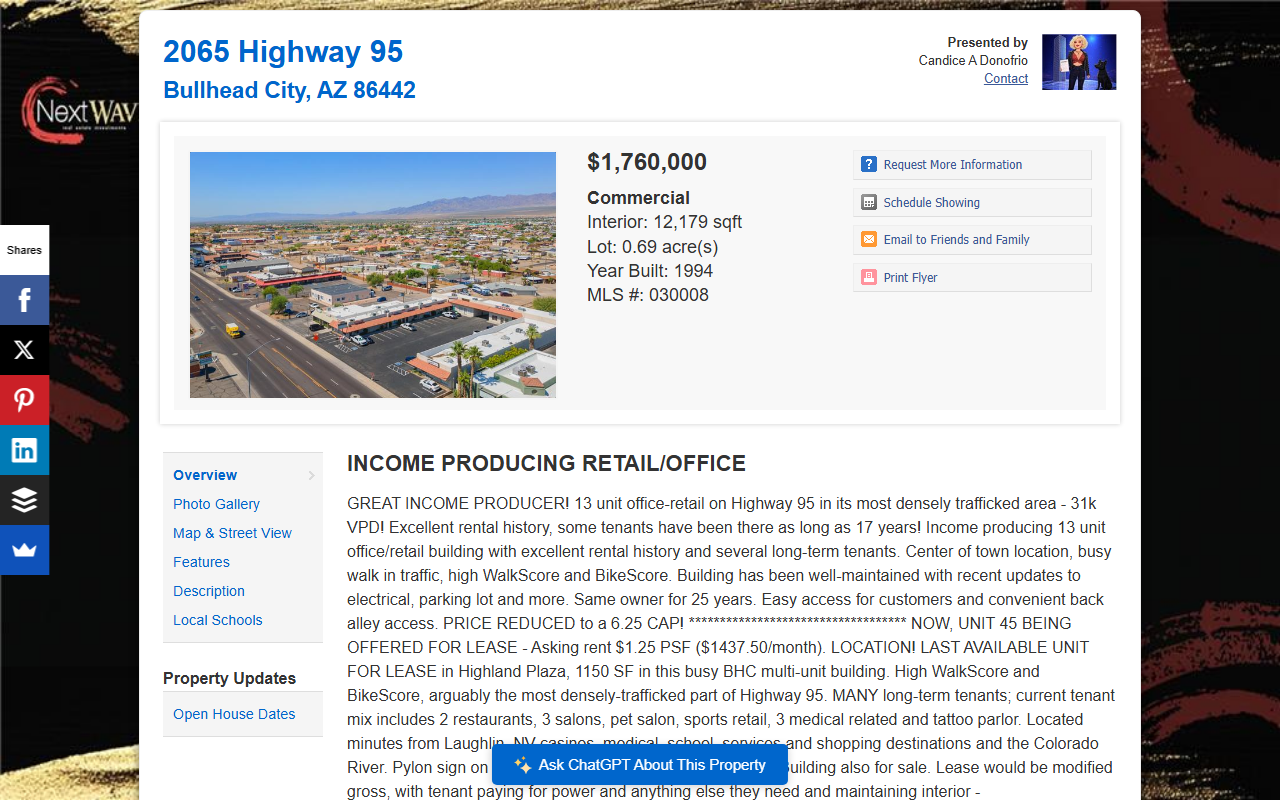
Task: Click the email envelope icon
Action: pyautogui.click(x=869, y=240)
